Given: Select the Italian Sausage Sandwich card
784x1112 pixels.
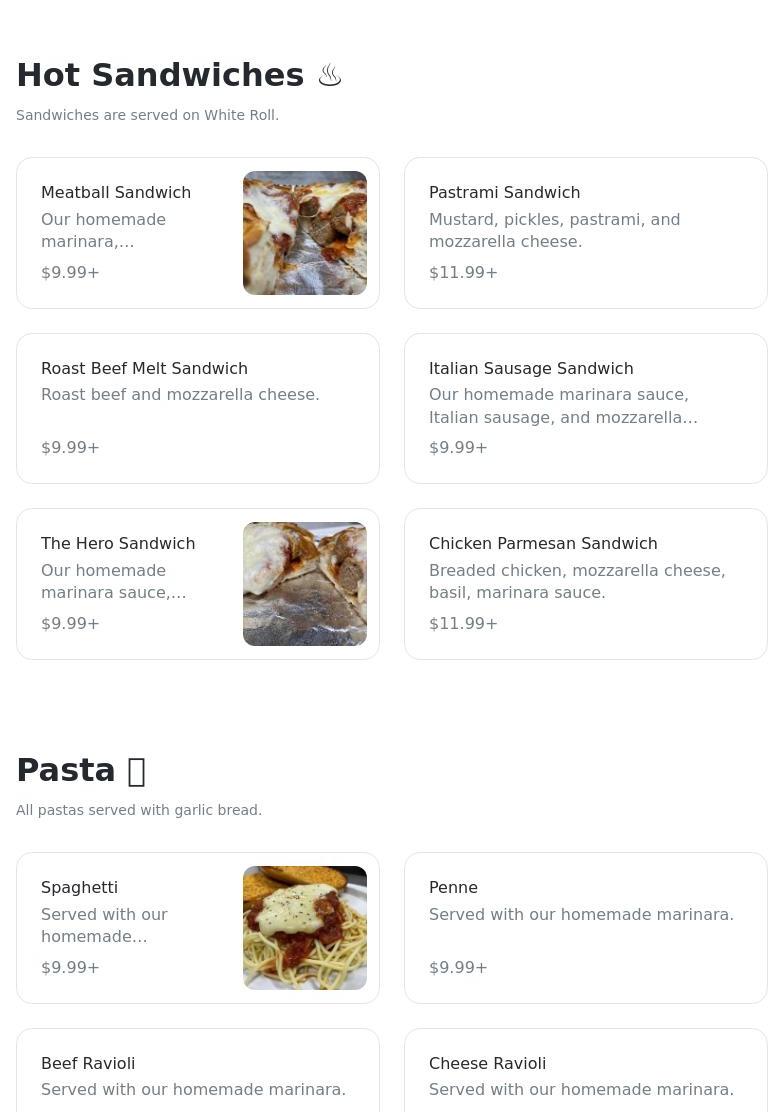Looking at the screenshot, I should tap(585, 408).
